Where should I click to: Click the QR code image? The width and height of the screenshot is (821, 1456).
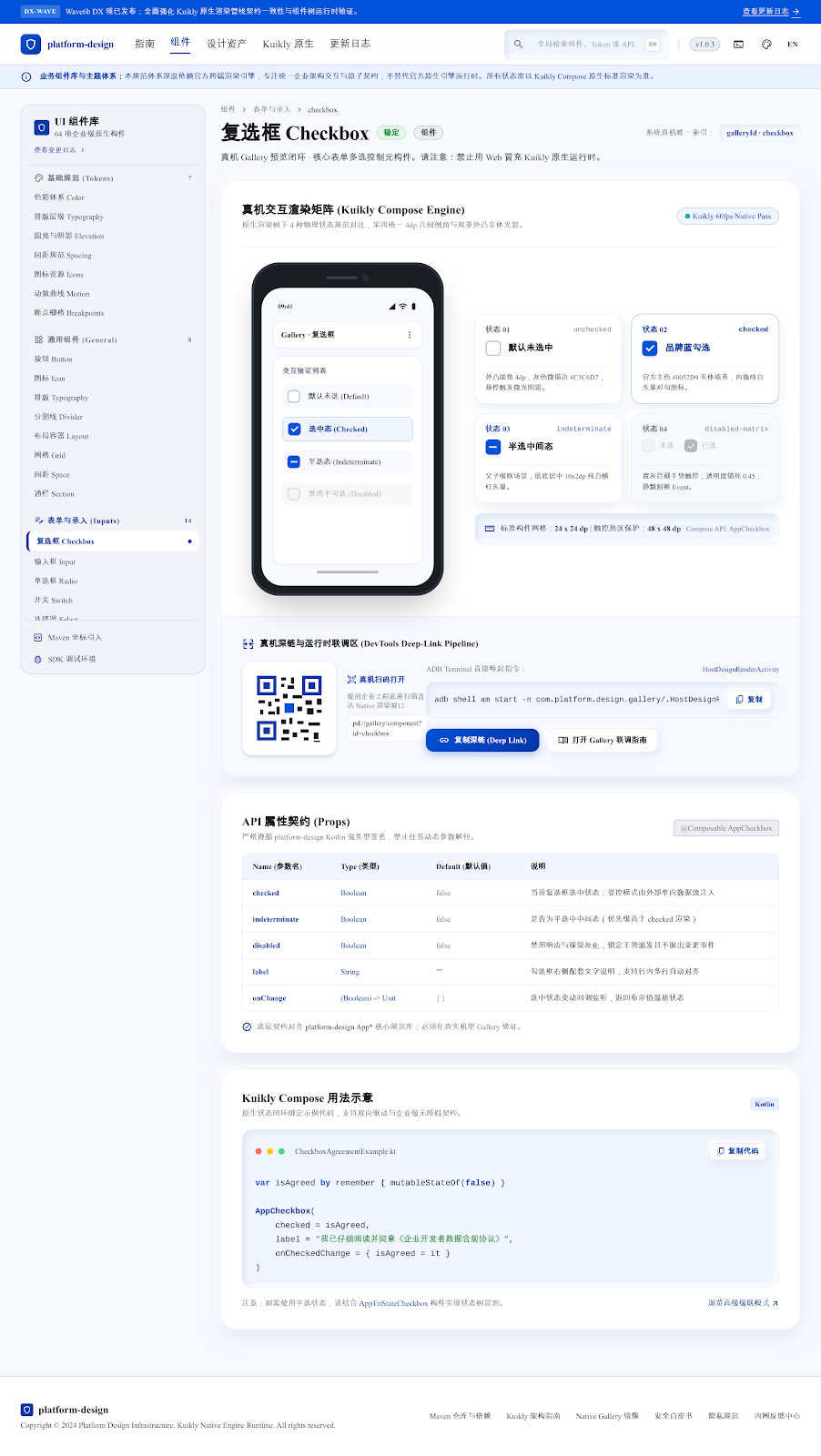coord(289,708)
